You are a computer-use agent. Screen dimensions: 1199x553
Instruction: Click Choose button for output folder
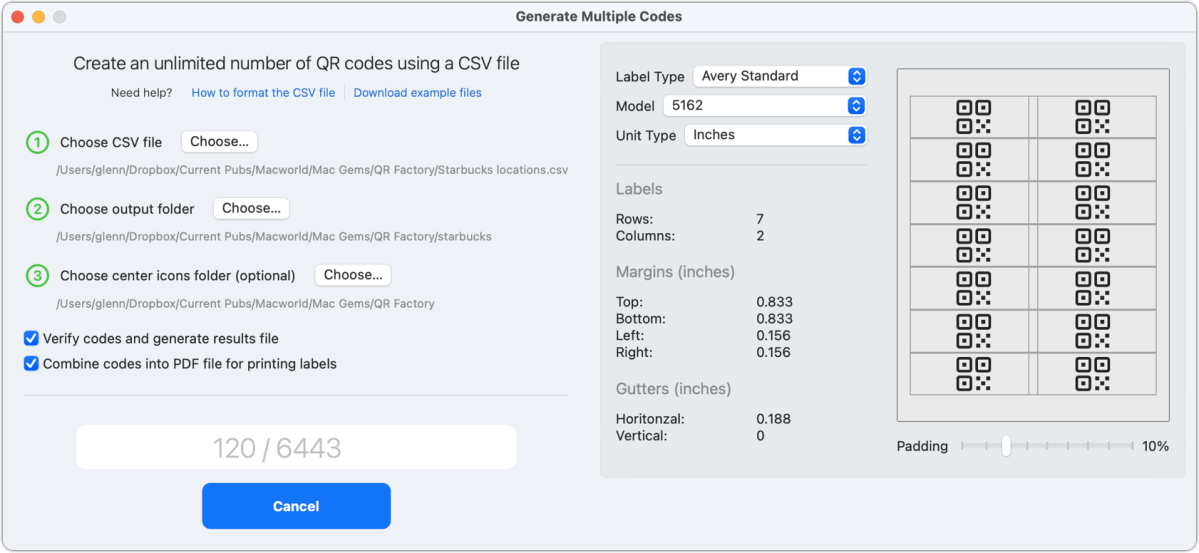tap(252, 208)
